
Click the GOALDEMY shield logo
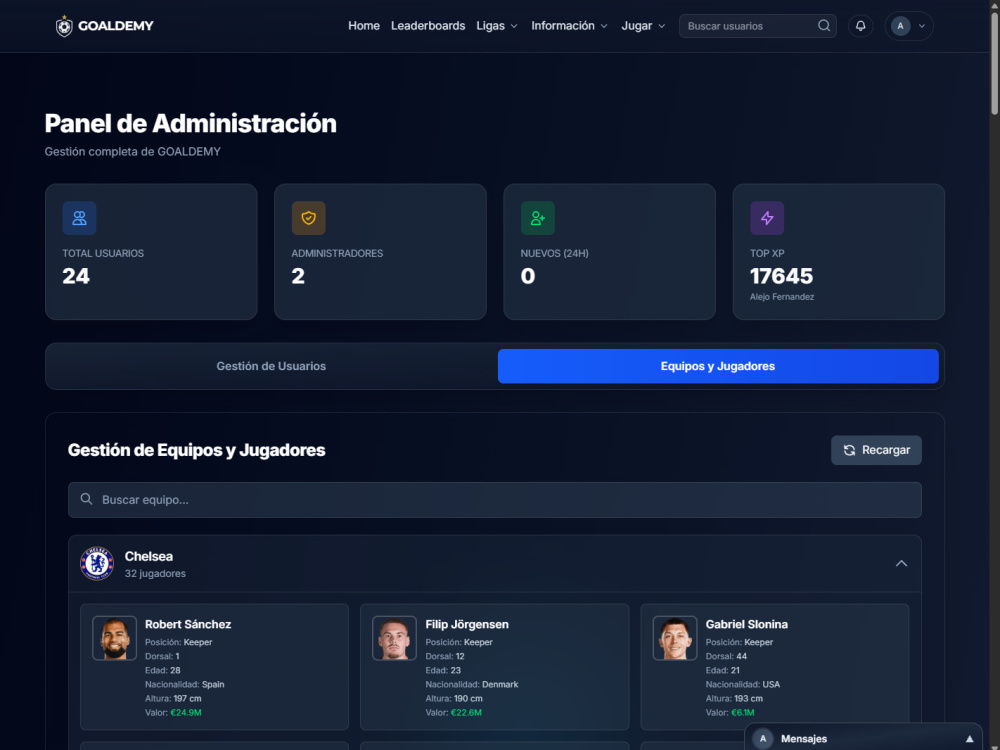pyautogui.click(x=64, y=26)
